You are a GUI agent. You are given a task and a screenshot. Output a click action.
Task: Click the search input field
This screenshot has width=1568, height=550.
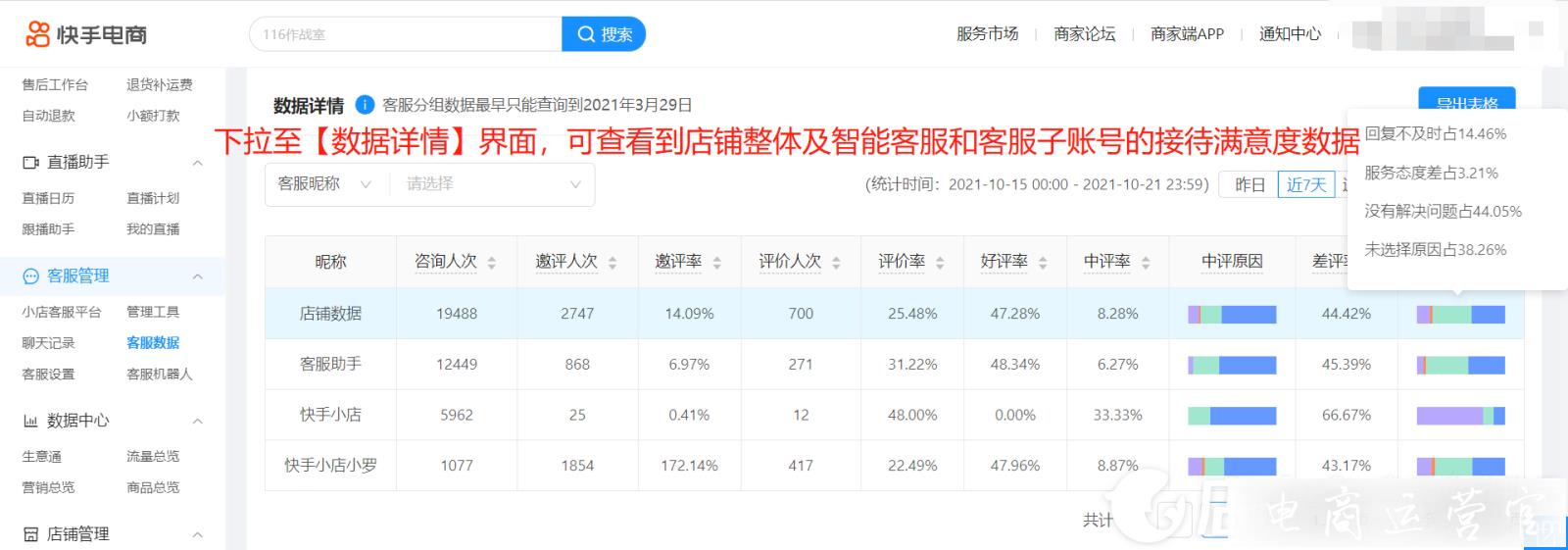coord(405,34)
